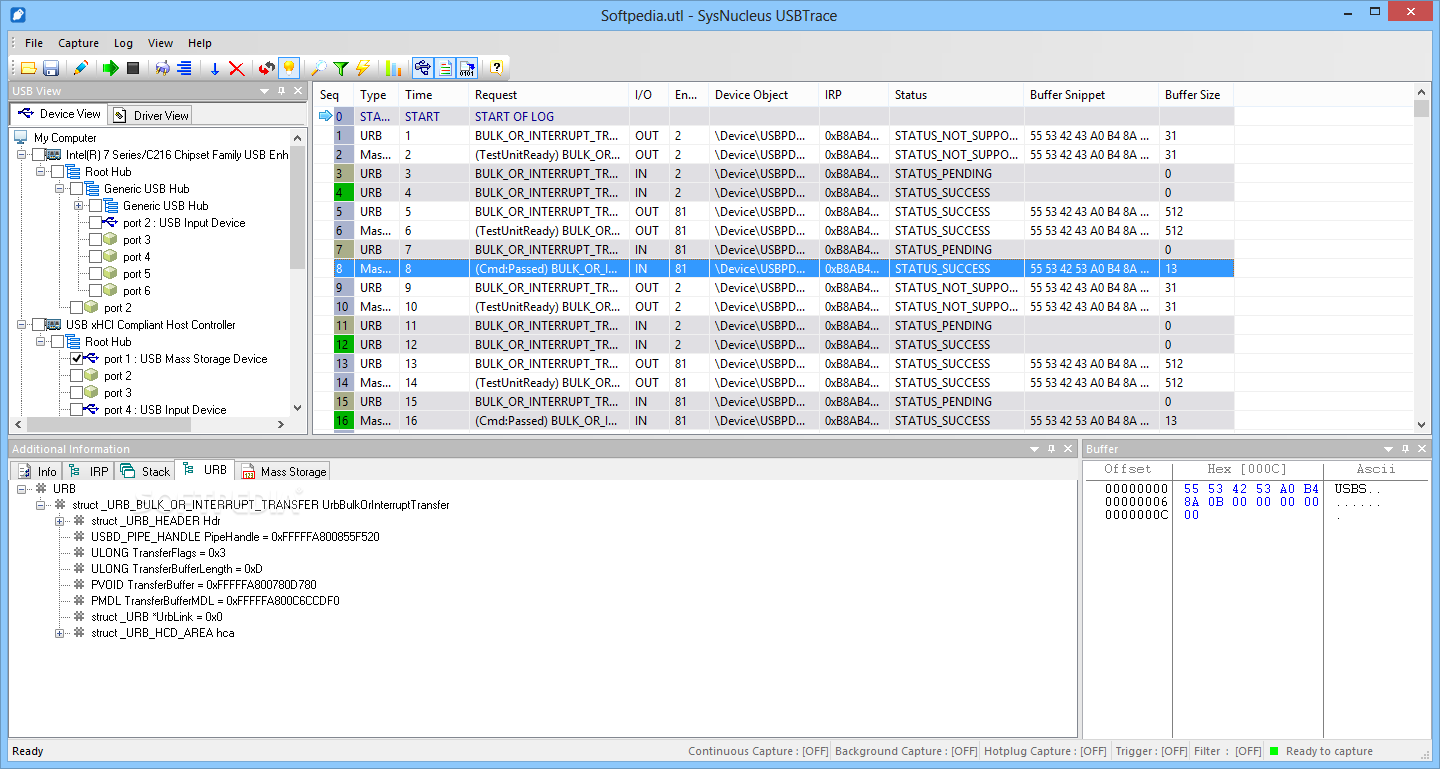1440x769 pixels.
Task: Collapse the Intel 7 Series chipset tree node
Action: pos(21,155)
